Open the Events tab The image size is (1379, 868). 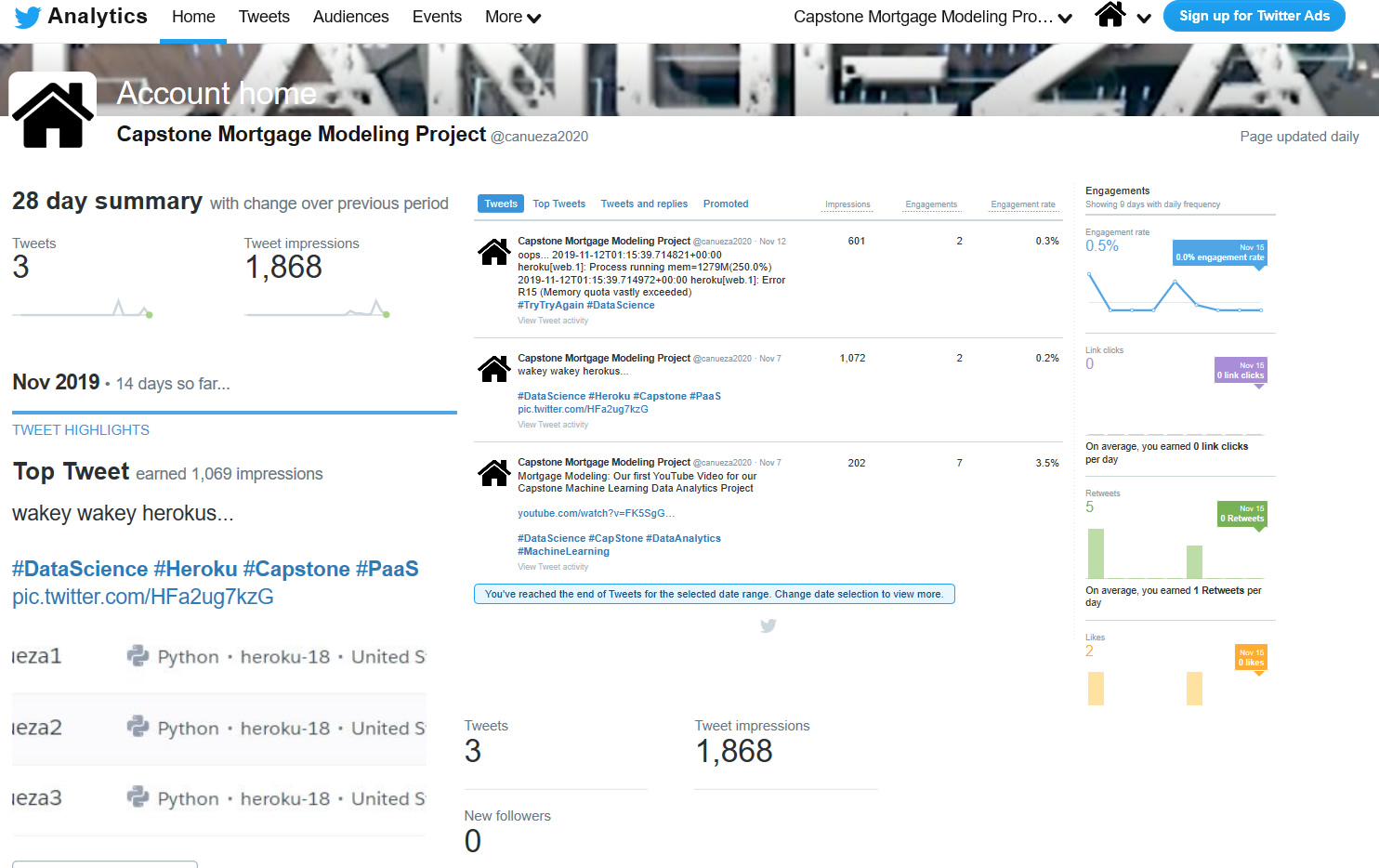(x=437, y=17)
